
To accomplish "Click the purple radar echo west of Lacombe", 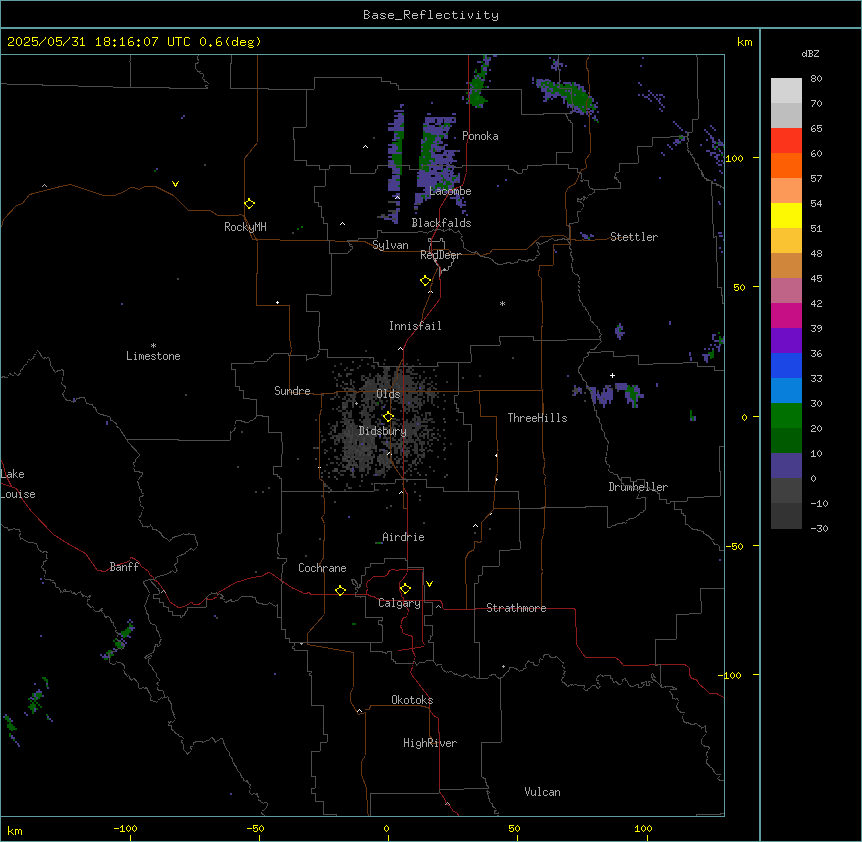I will pyautogui.click(x=395, y=165).
